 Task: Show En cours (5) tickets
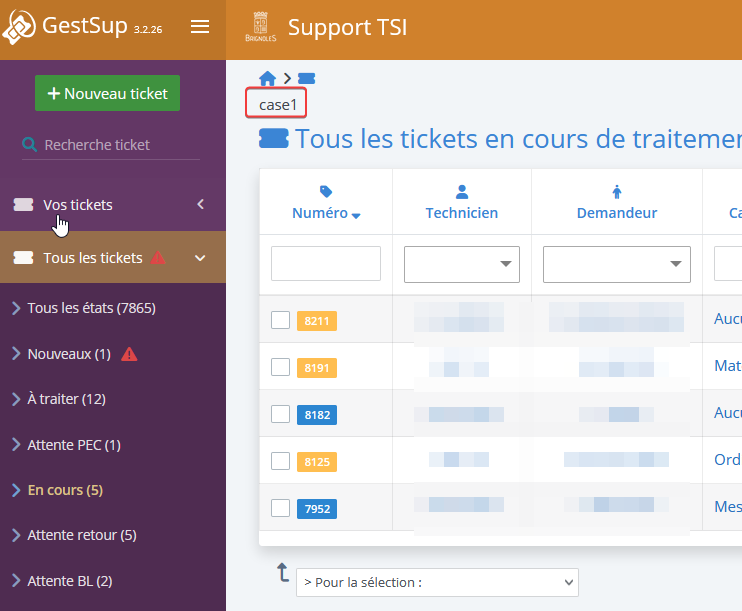(65, 490)
